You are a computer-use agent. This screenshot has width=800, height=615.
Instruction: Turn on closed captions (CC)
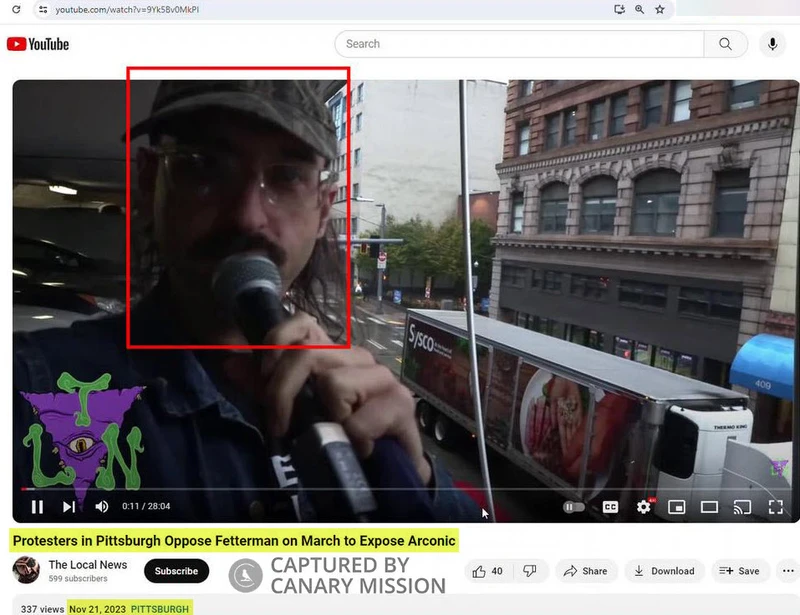610,507
